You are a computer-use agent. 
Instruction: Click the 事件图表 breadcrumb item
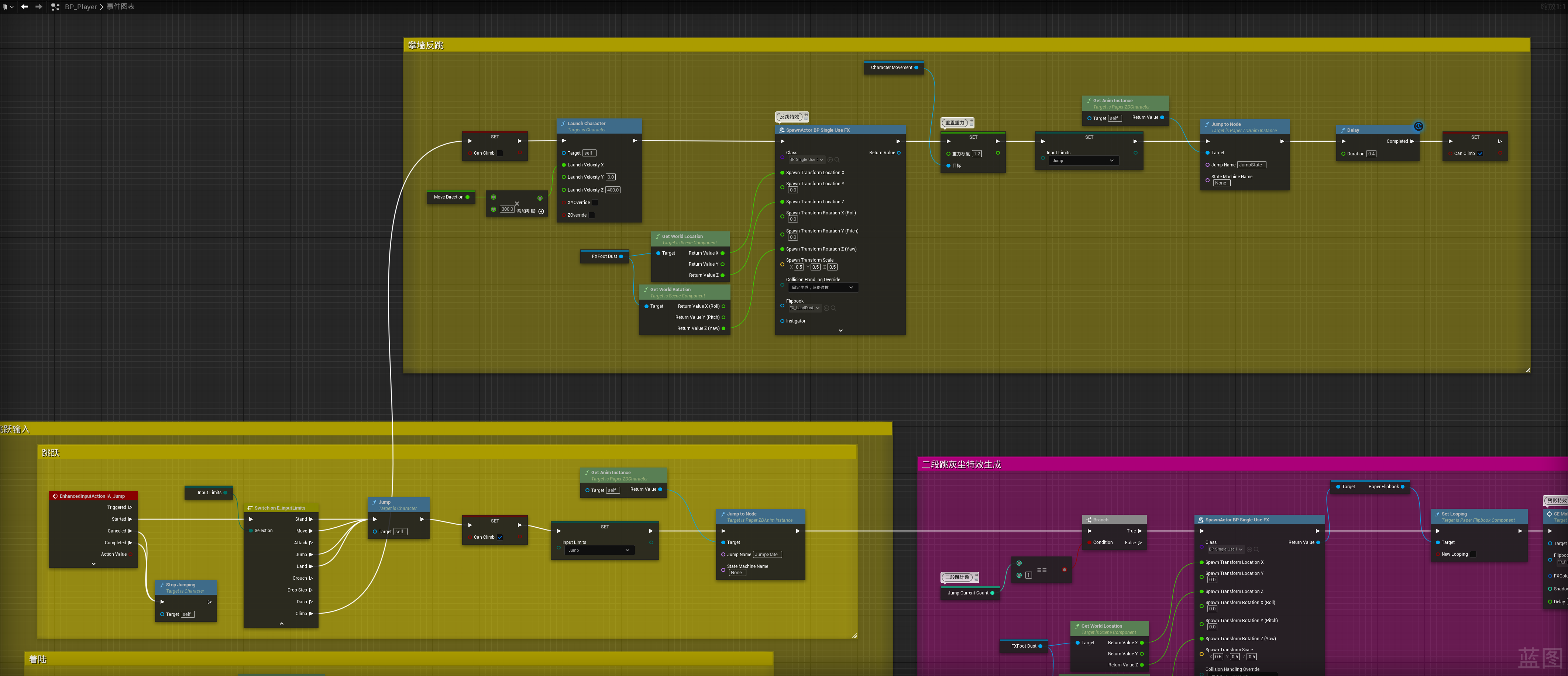[x=121, y=7]
